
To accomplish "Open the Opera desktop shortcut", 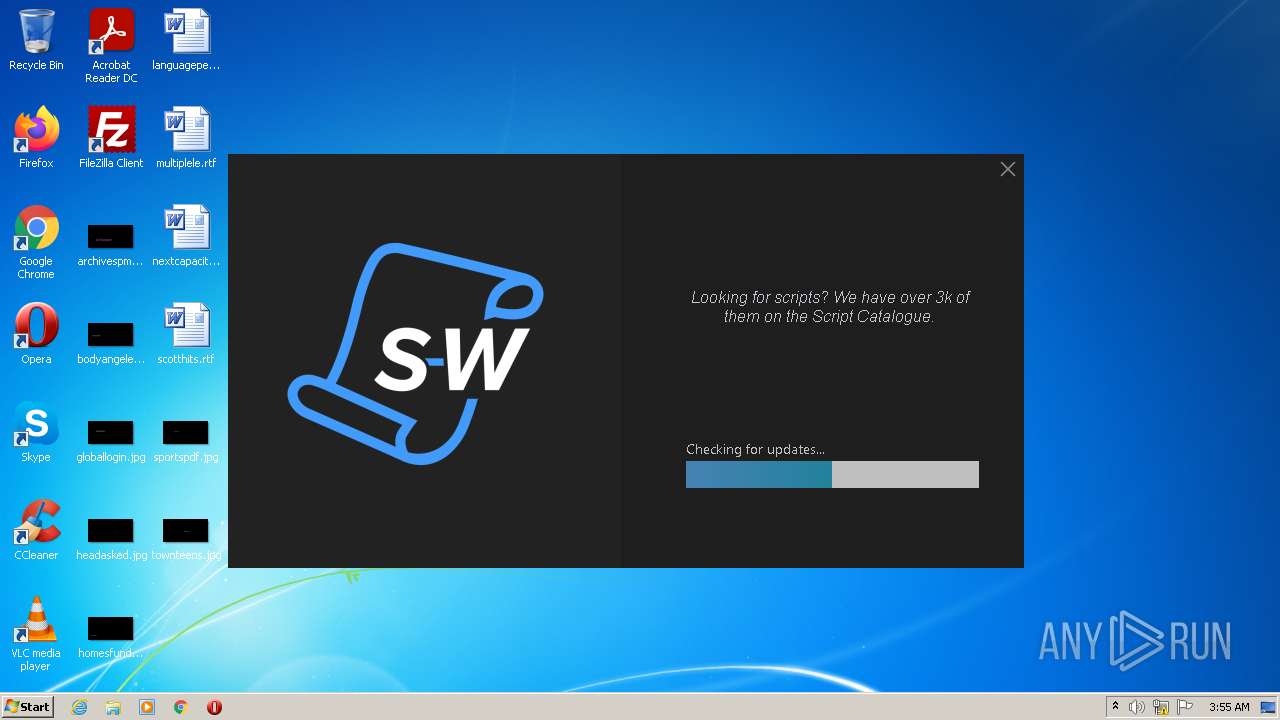I will point(36,334).
